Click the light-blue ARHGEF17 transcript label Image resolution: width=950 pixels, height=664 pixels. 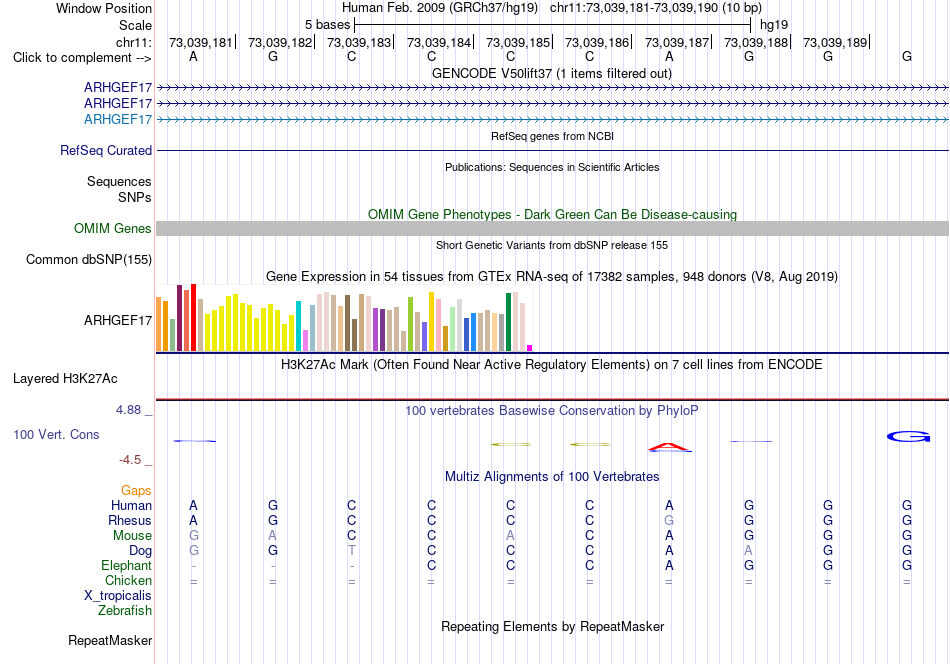pyautogui.click(x=118, y=119)
